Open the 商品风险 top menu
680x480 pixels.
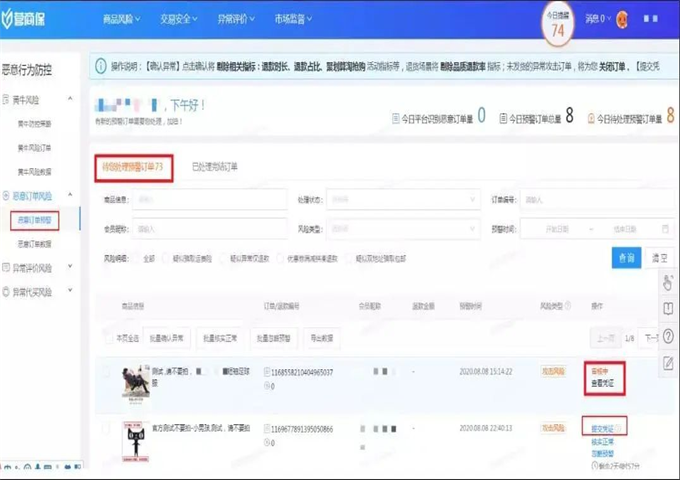coord(121,19)
